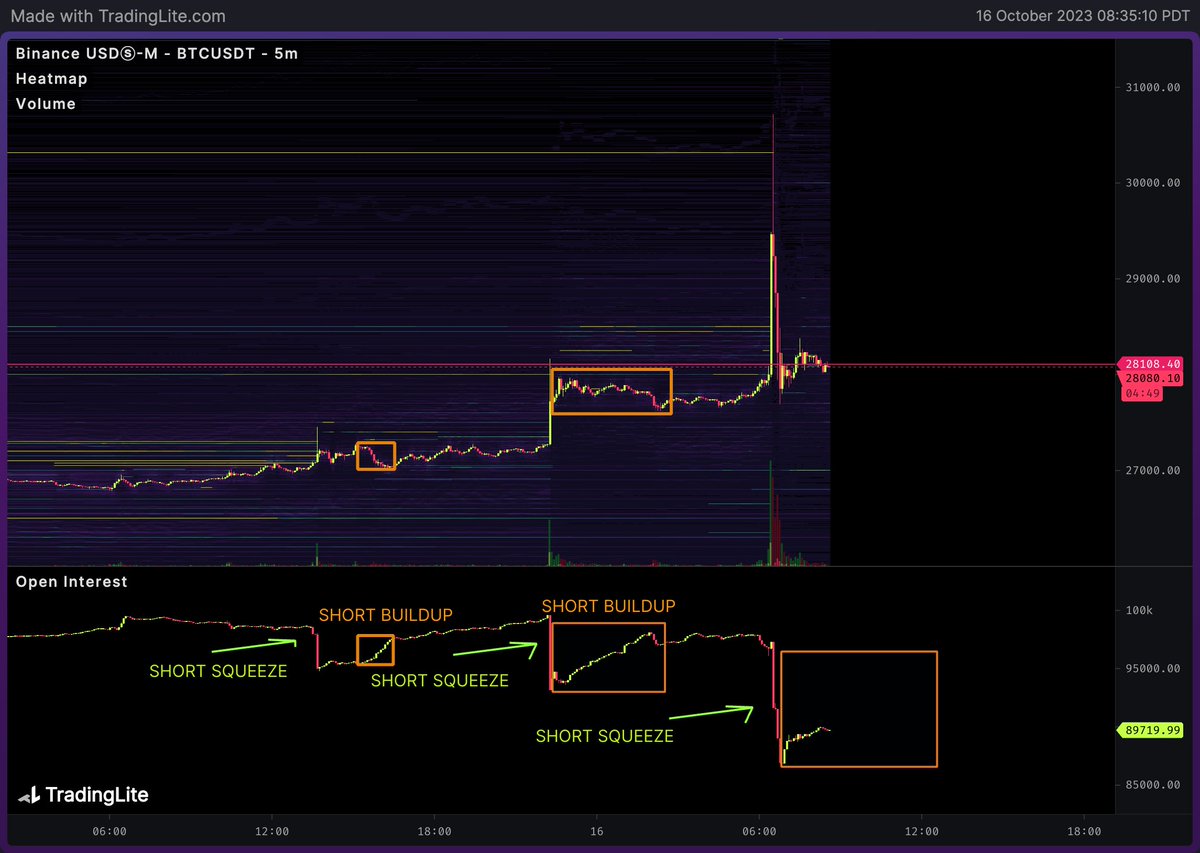Click the 27000.00 price axis label

[1146, 470]
